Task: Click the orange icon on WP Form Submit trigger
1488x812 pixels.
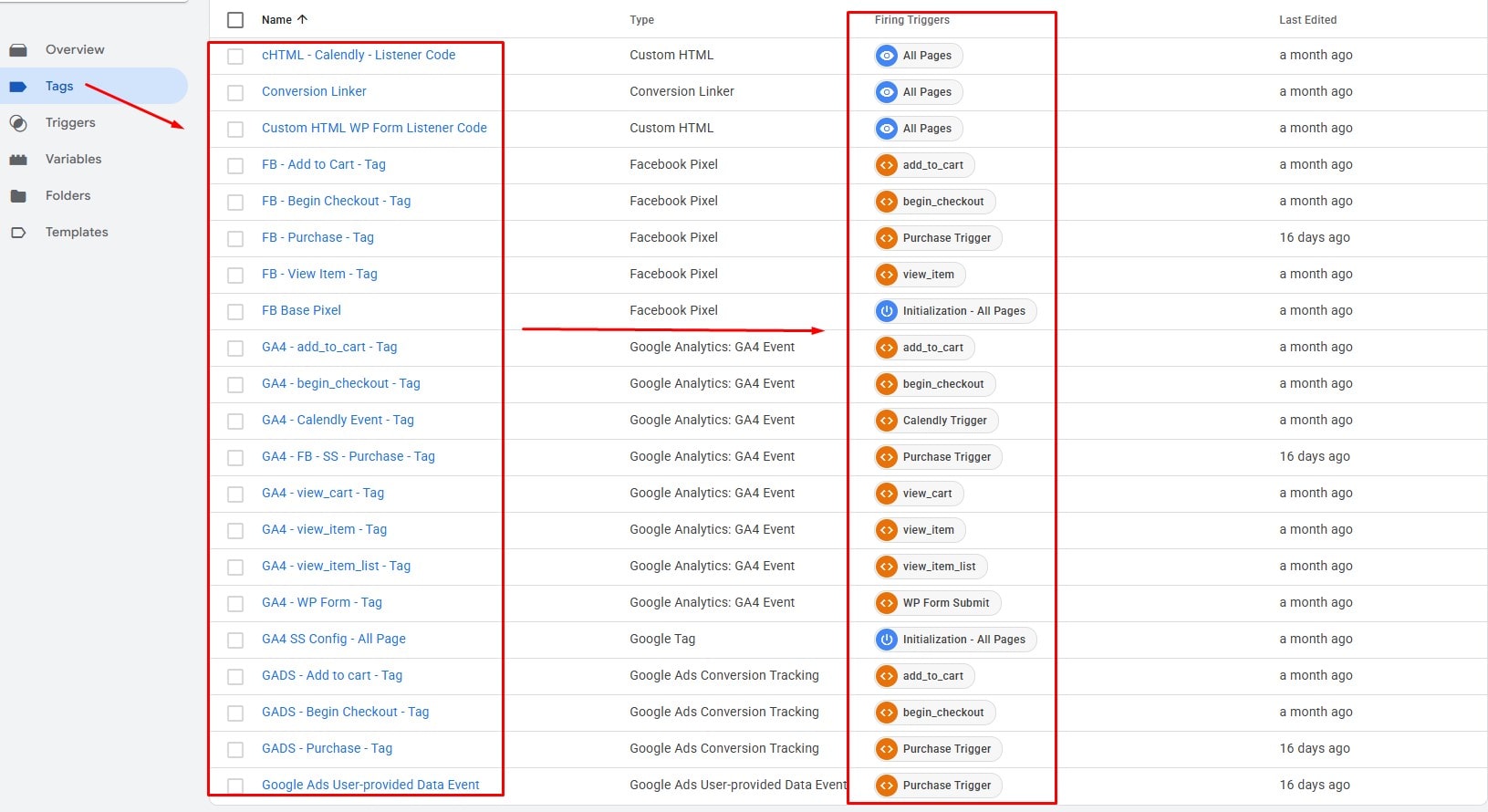Action: click(x=886, y=603)
